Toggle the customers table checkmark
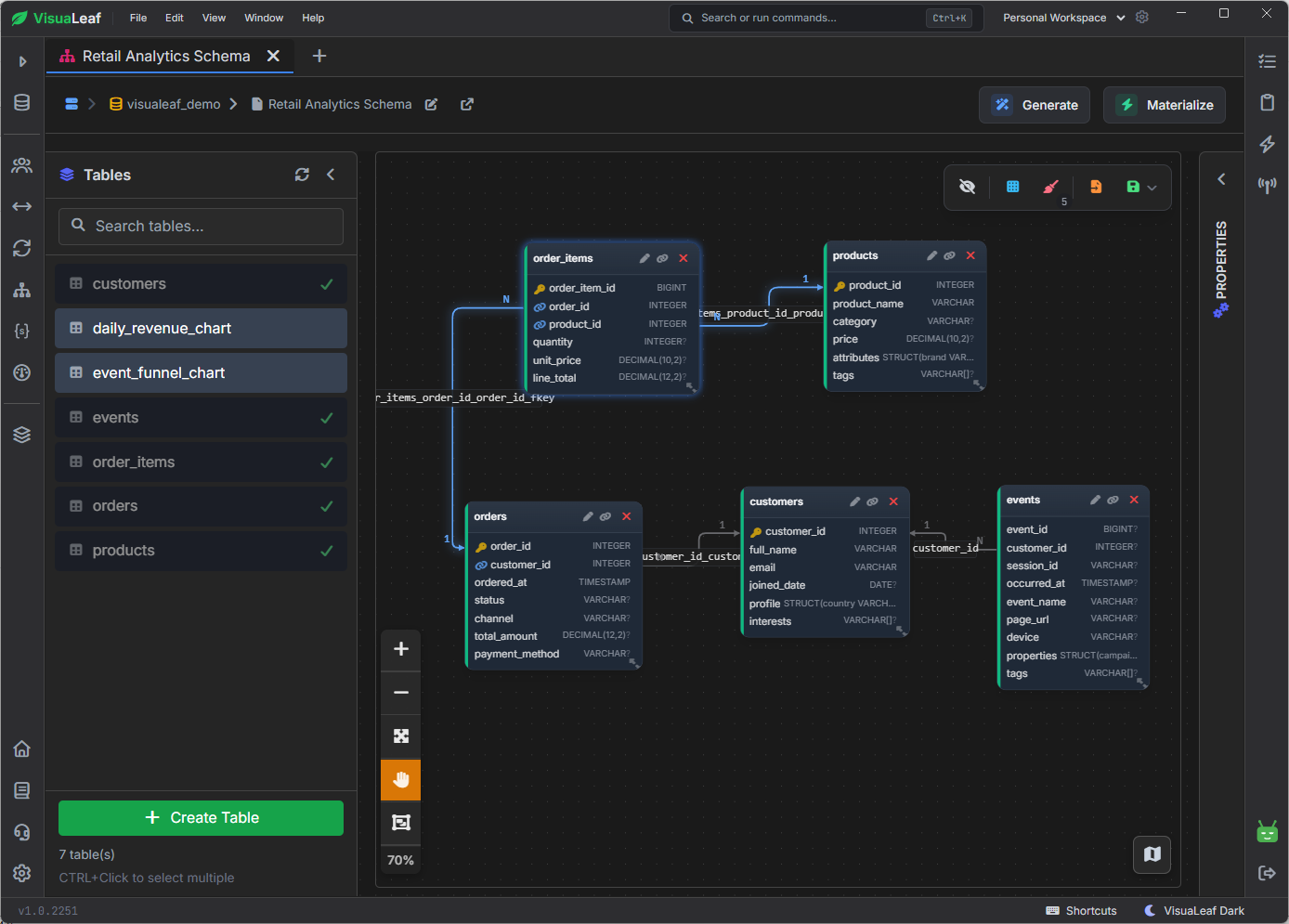The width and height of the screenshot is (1289, 924). (x=327, y=284)
